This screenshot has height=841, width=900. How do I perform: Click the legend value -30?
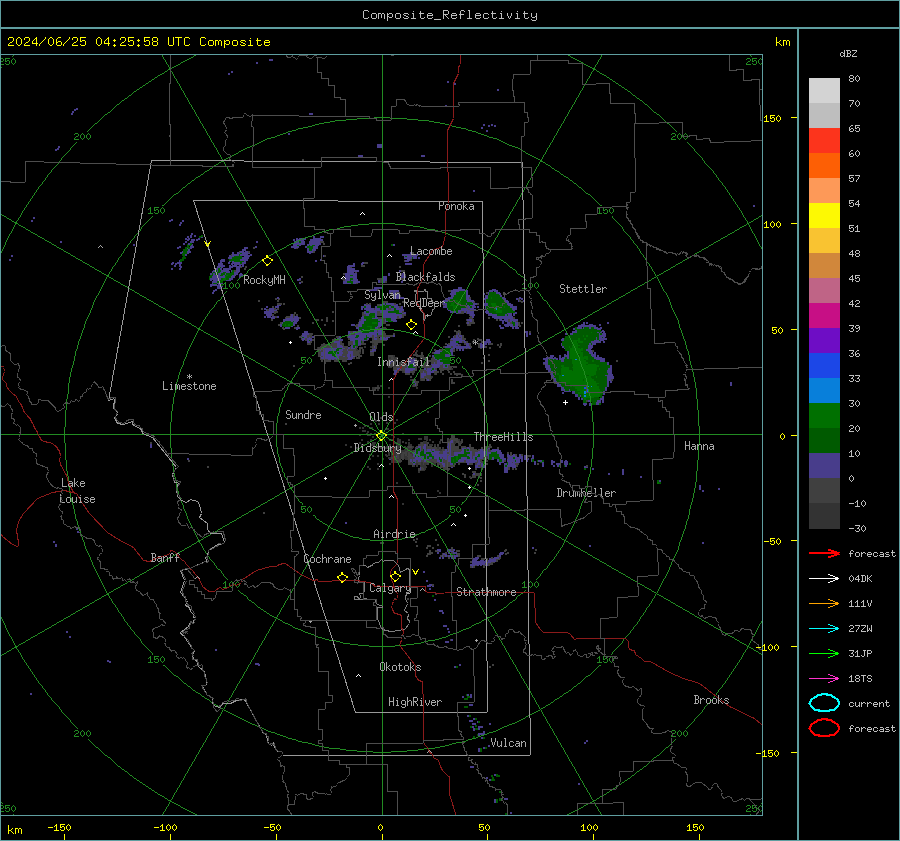(x=857, y=528)
